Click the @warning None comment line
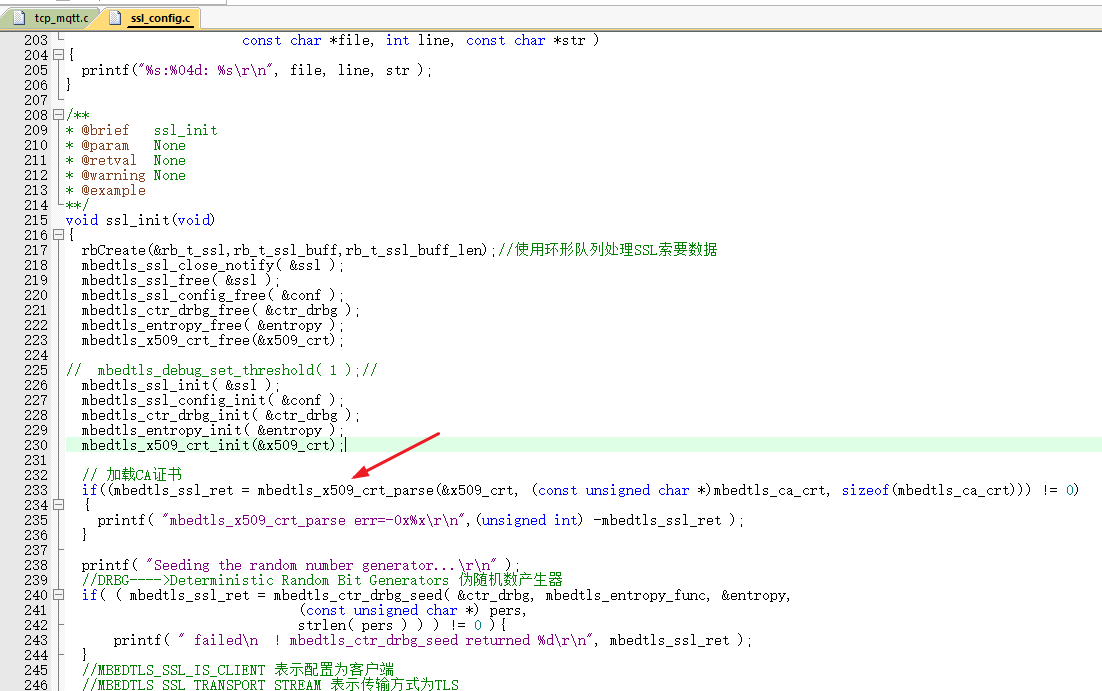The height and width of the screenshot is (691, 1102). pos(126,175)
